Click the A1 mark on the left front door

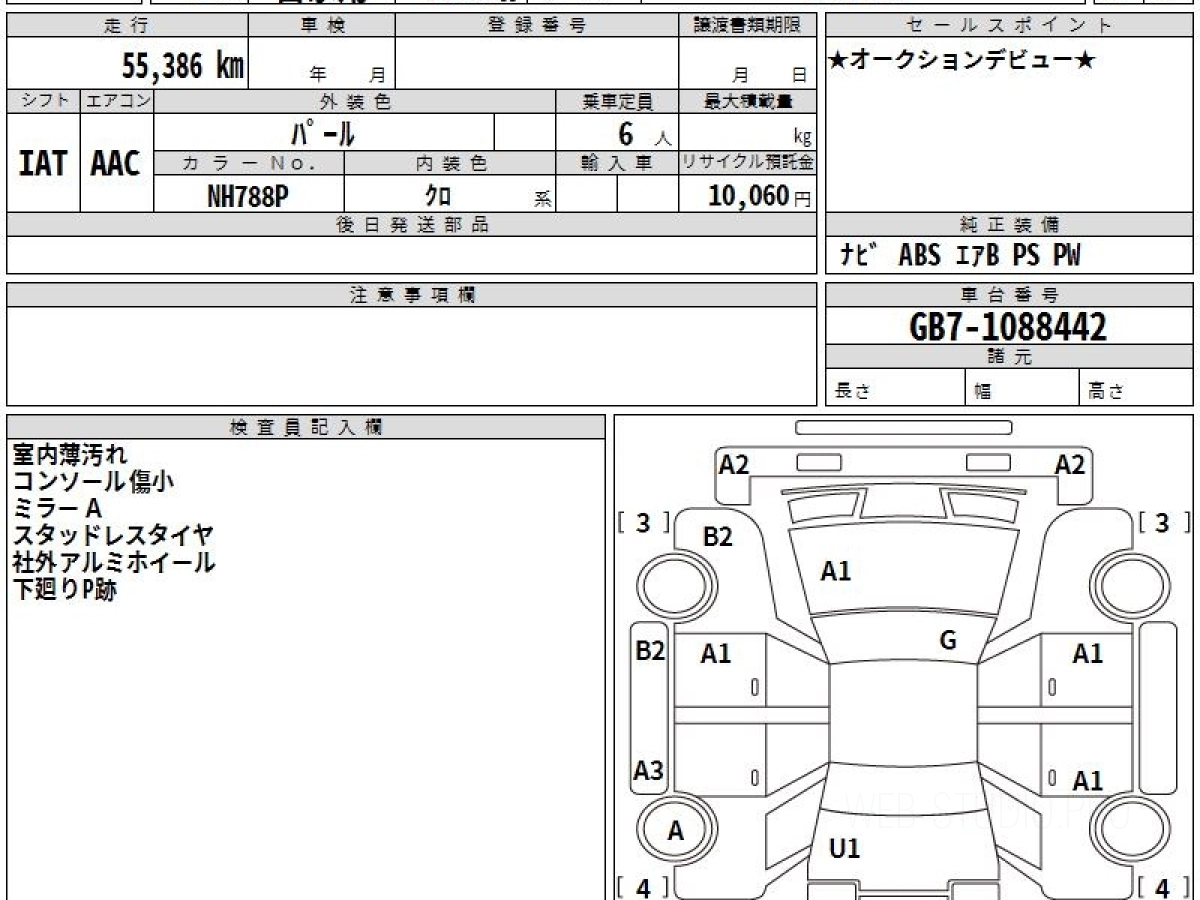coord(715,654)
